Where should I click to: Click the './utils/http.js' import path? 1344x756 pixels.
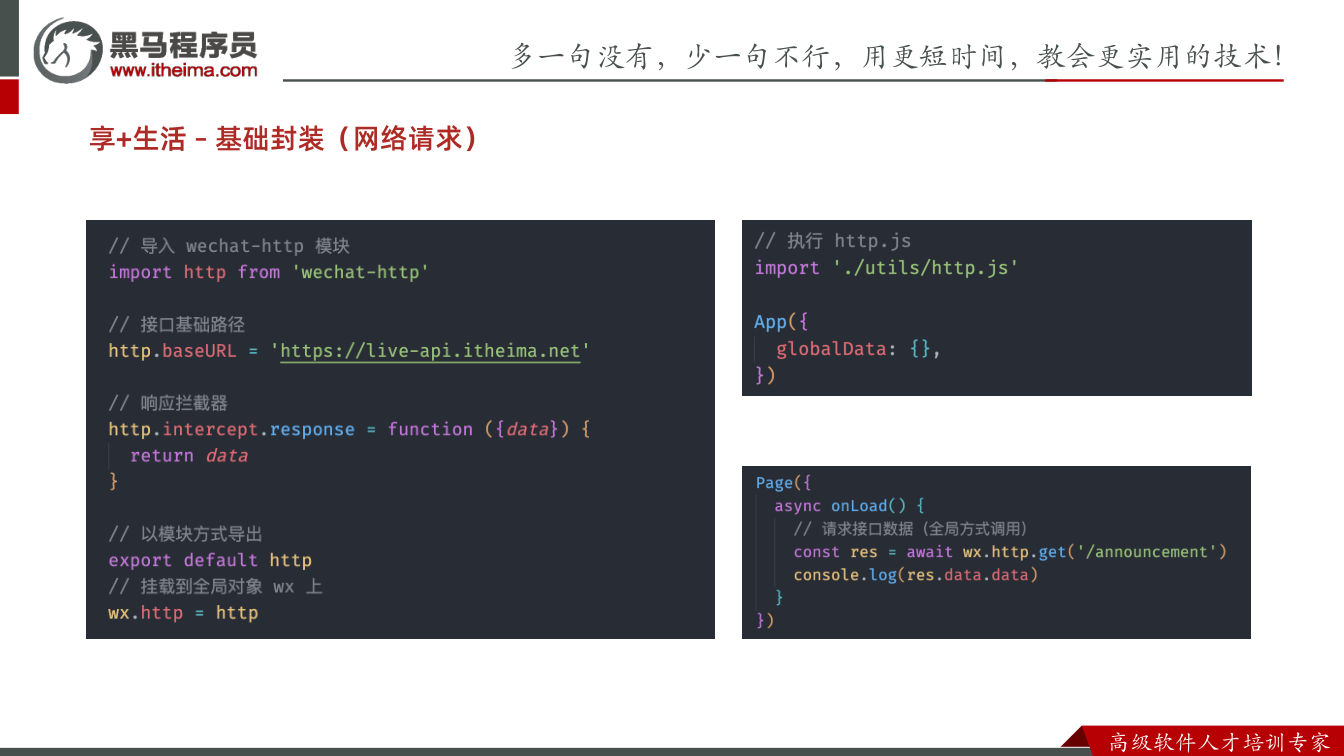tap(925, 268)
